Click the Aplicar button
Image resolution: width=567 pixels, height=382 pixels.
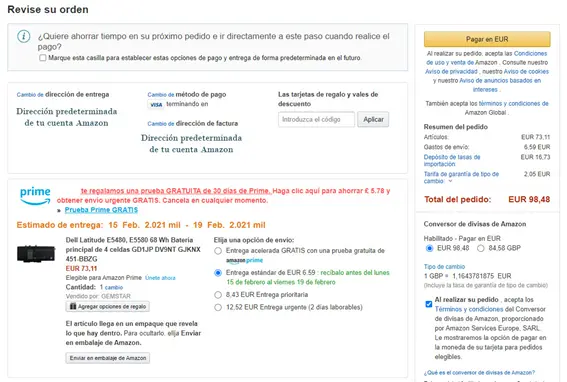373,119
